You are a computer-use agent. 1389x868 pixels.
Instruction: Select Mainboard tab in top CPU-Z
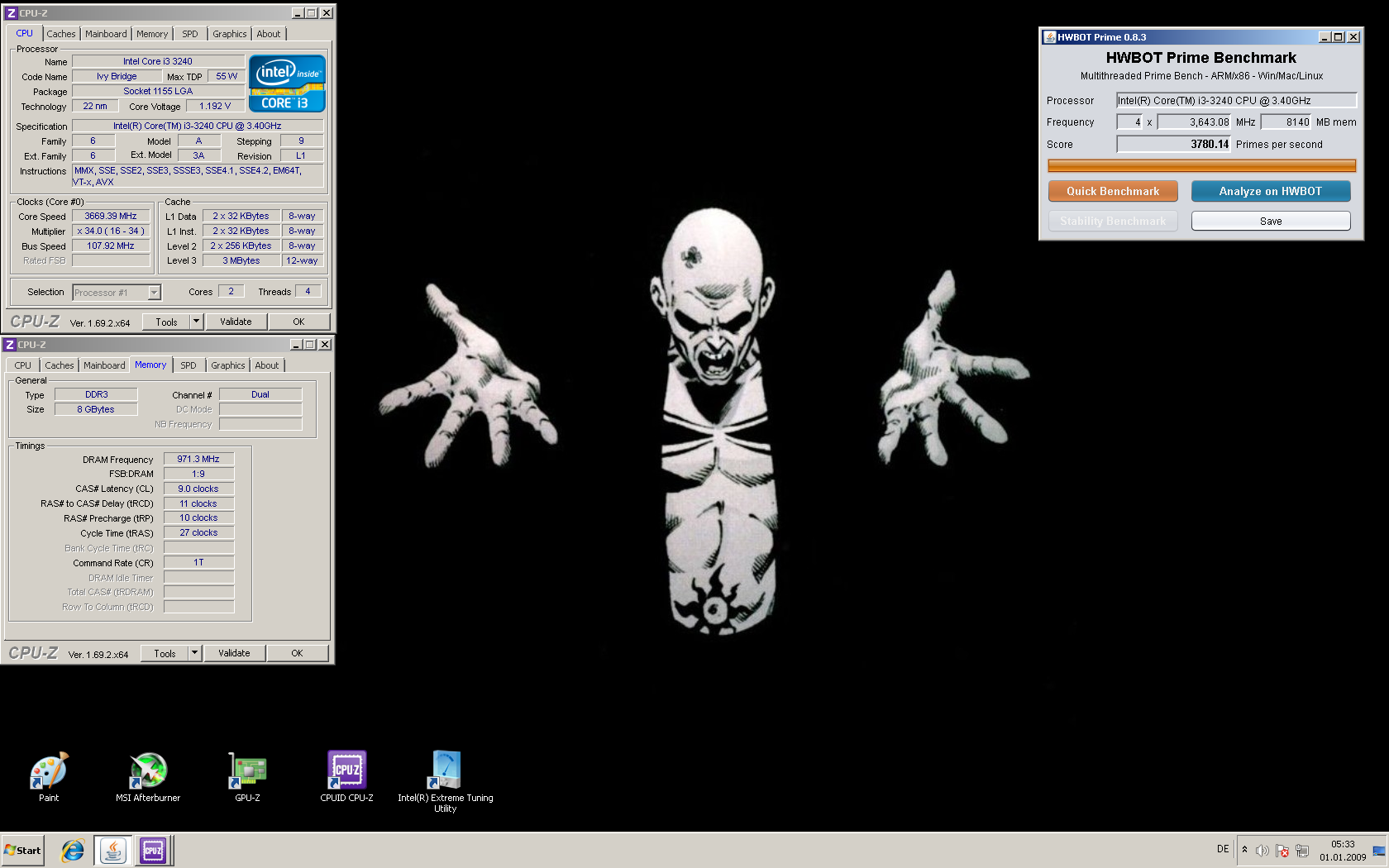click(106, 34)
